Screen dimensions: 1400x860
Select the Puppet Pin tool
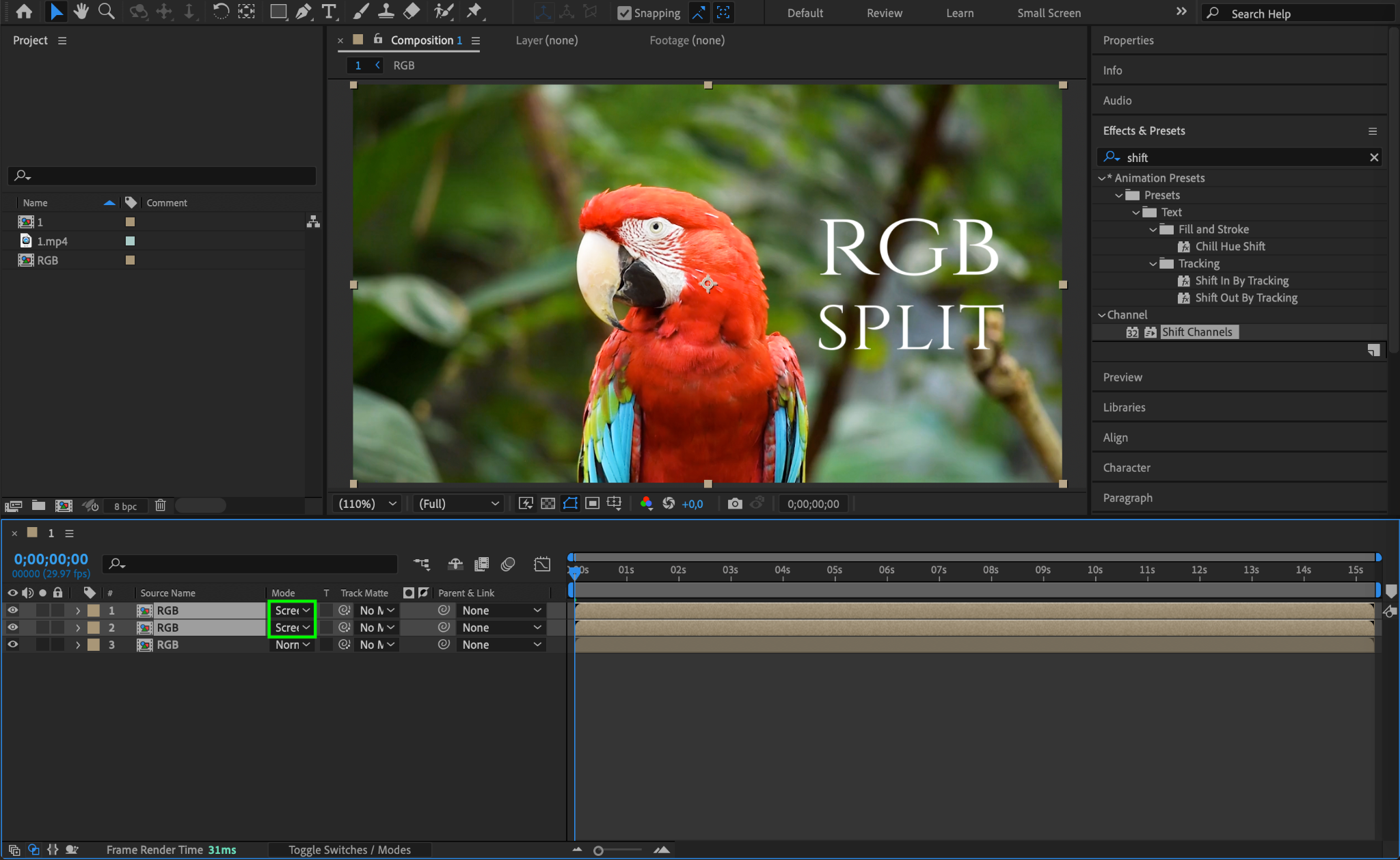(474, 12)
